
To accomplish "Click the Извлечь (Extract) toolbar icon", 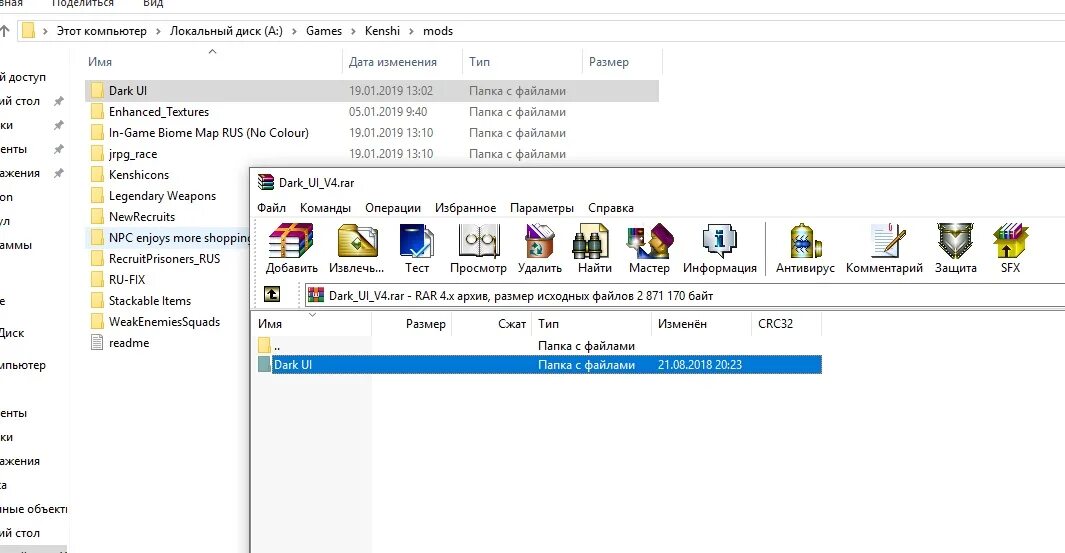I will [357, 240].
